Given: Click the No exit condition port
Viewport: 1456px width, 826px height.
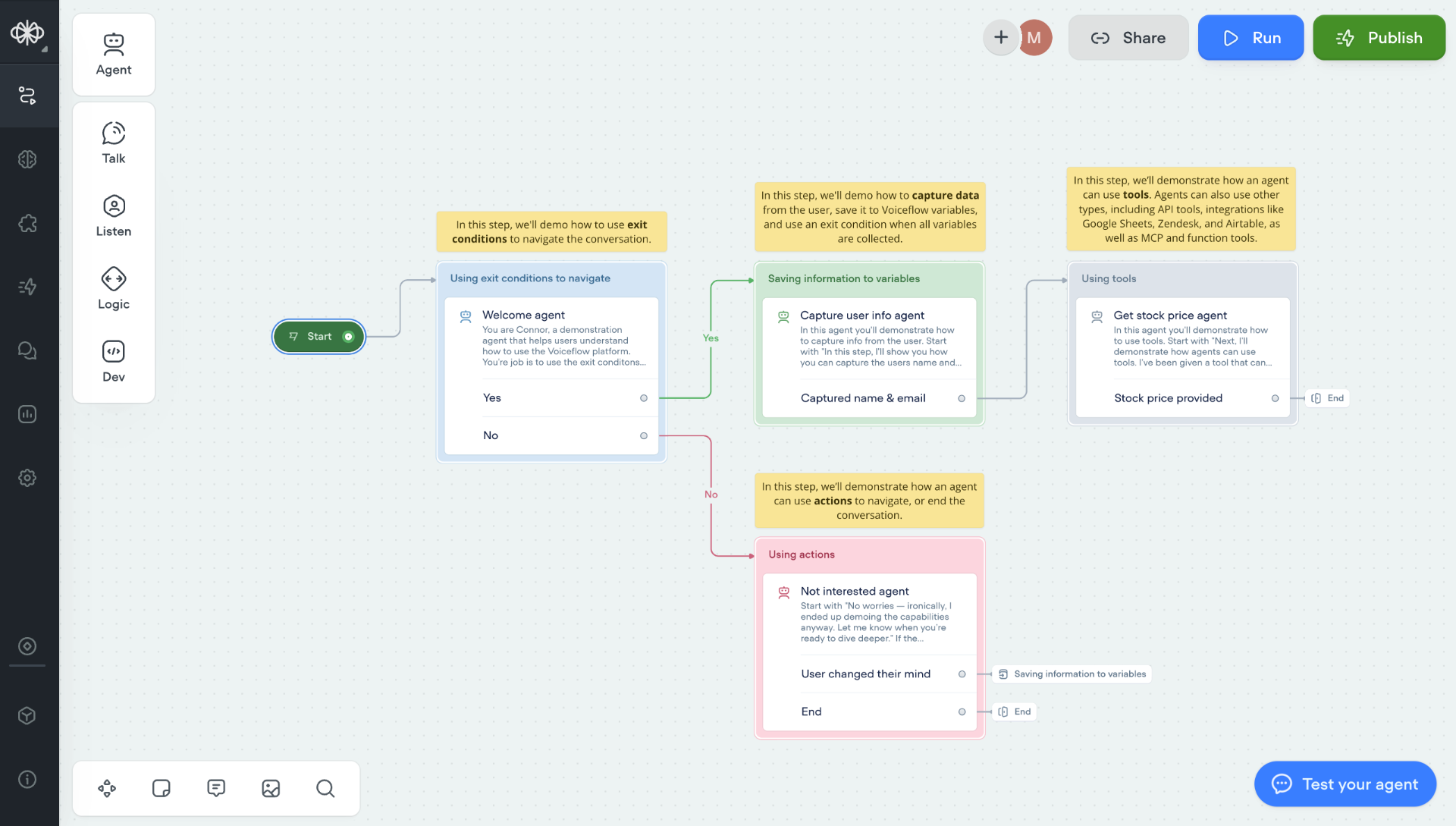Looking at the screenshot, I should pyautogui.click(x=644, y=435).
